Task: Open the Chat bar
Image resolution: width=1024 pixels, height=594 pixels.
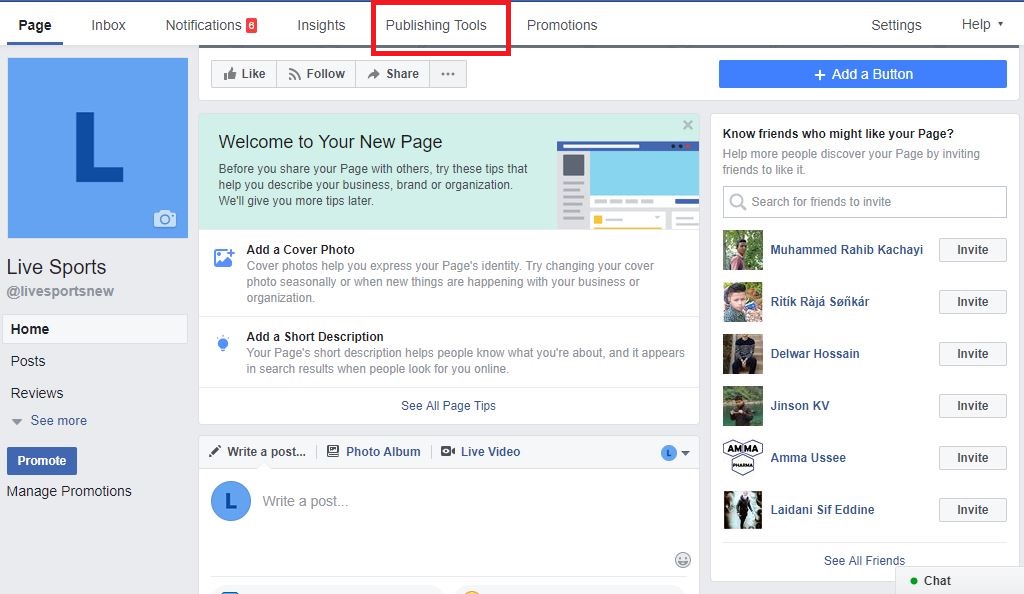Action: coord(959,580)
